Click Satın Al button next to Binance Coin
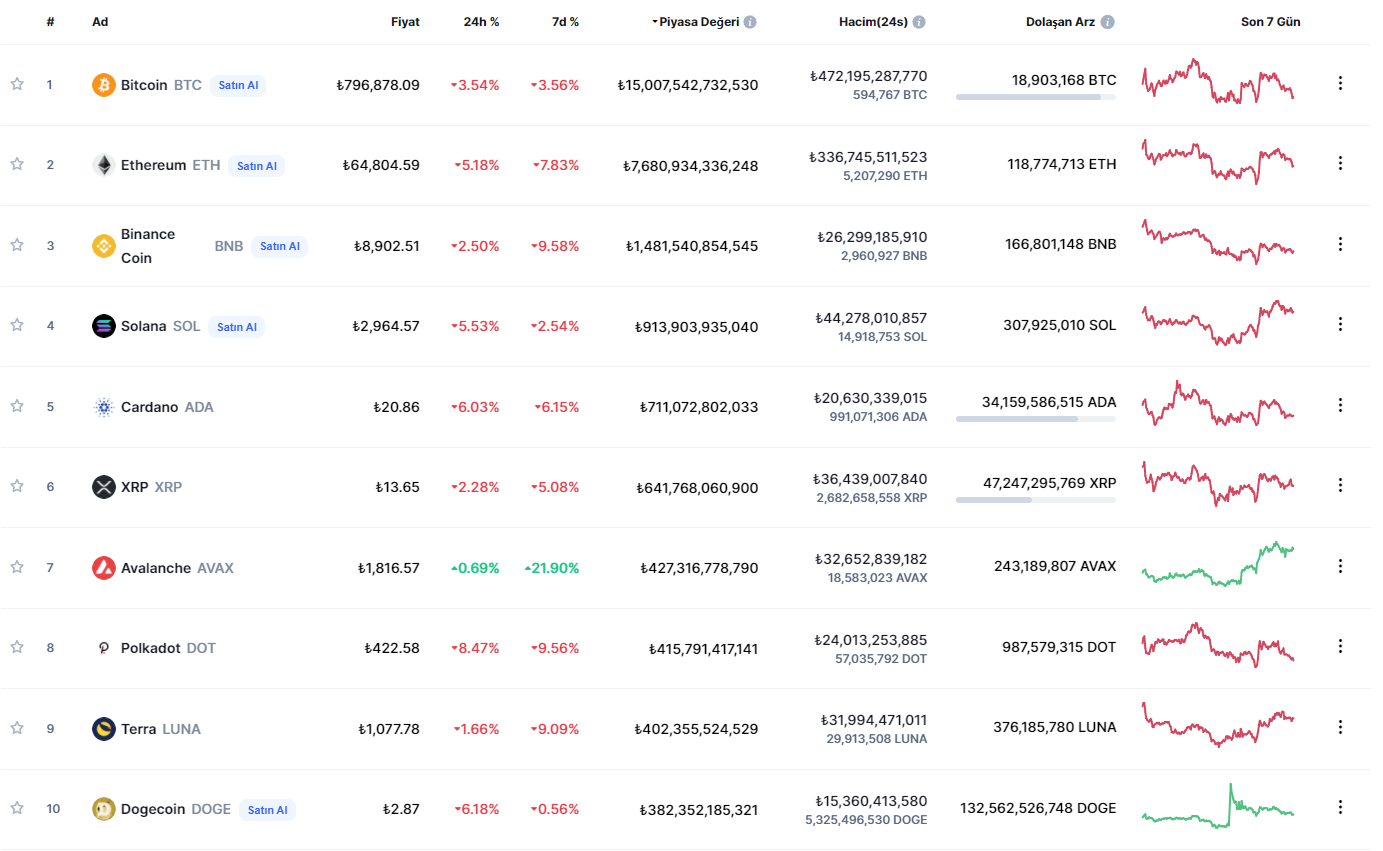Viewport: 1383px width, 851px height. 279,246
